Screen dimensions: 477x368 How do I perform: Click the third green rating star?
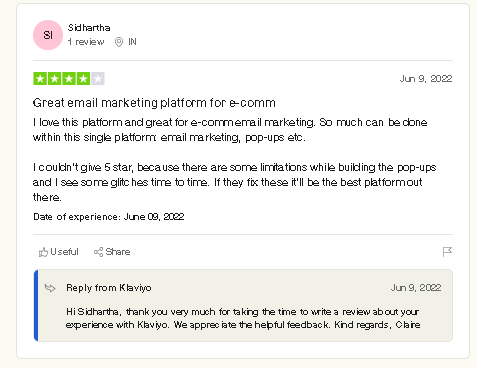click(x=69, y=79)
